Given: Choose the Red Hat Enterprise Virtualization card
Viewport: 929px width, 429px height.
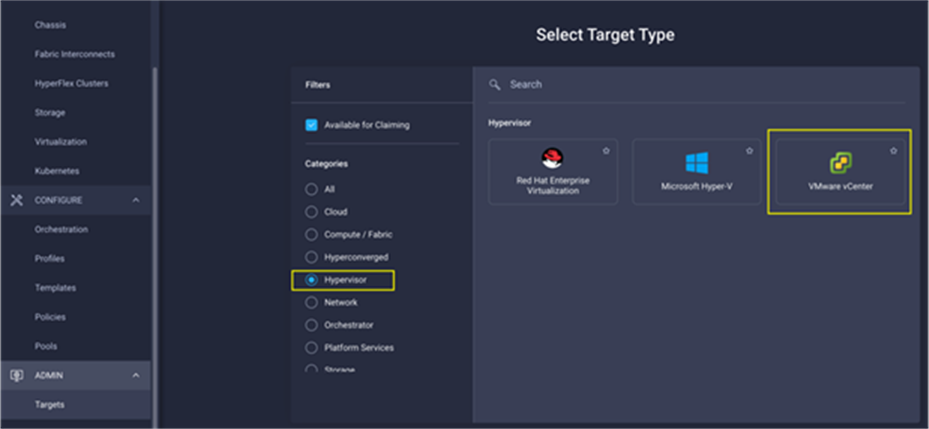Looking at the screenshot, I should click(553, 172).
